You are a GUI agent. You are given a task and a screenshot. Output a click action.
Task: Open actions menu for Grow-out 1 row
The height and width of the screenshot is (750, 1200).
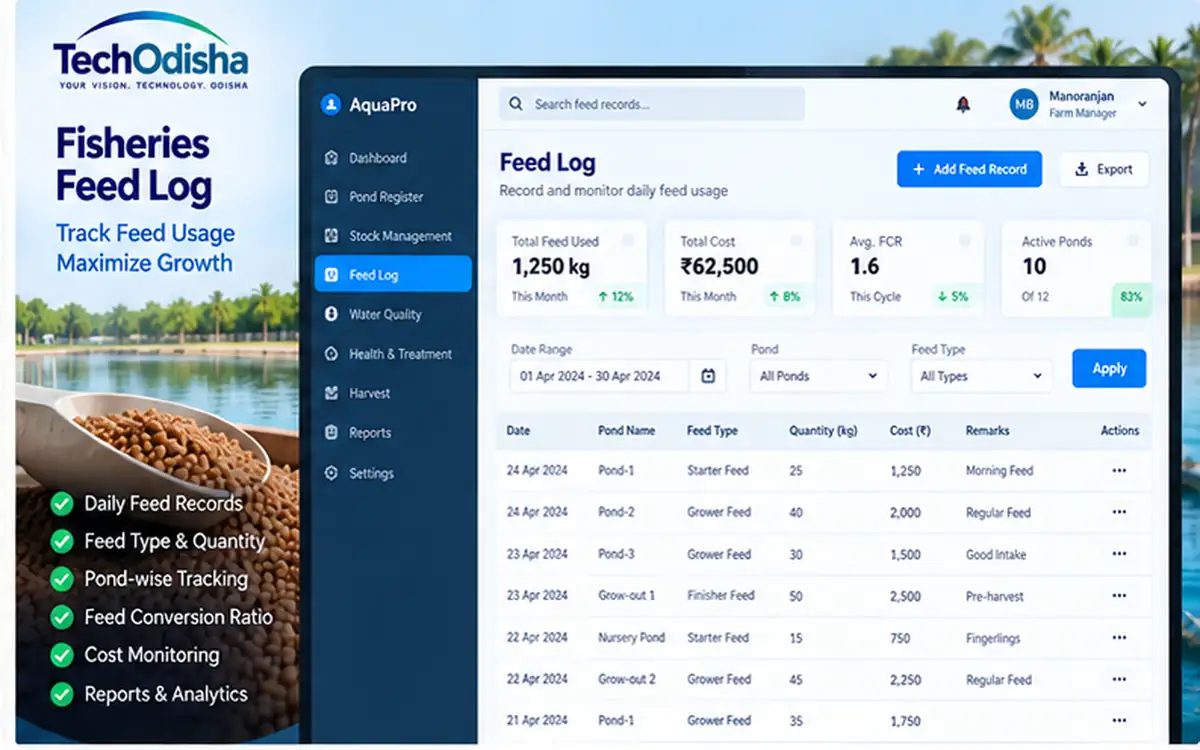1119,595
